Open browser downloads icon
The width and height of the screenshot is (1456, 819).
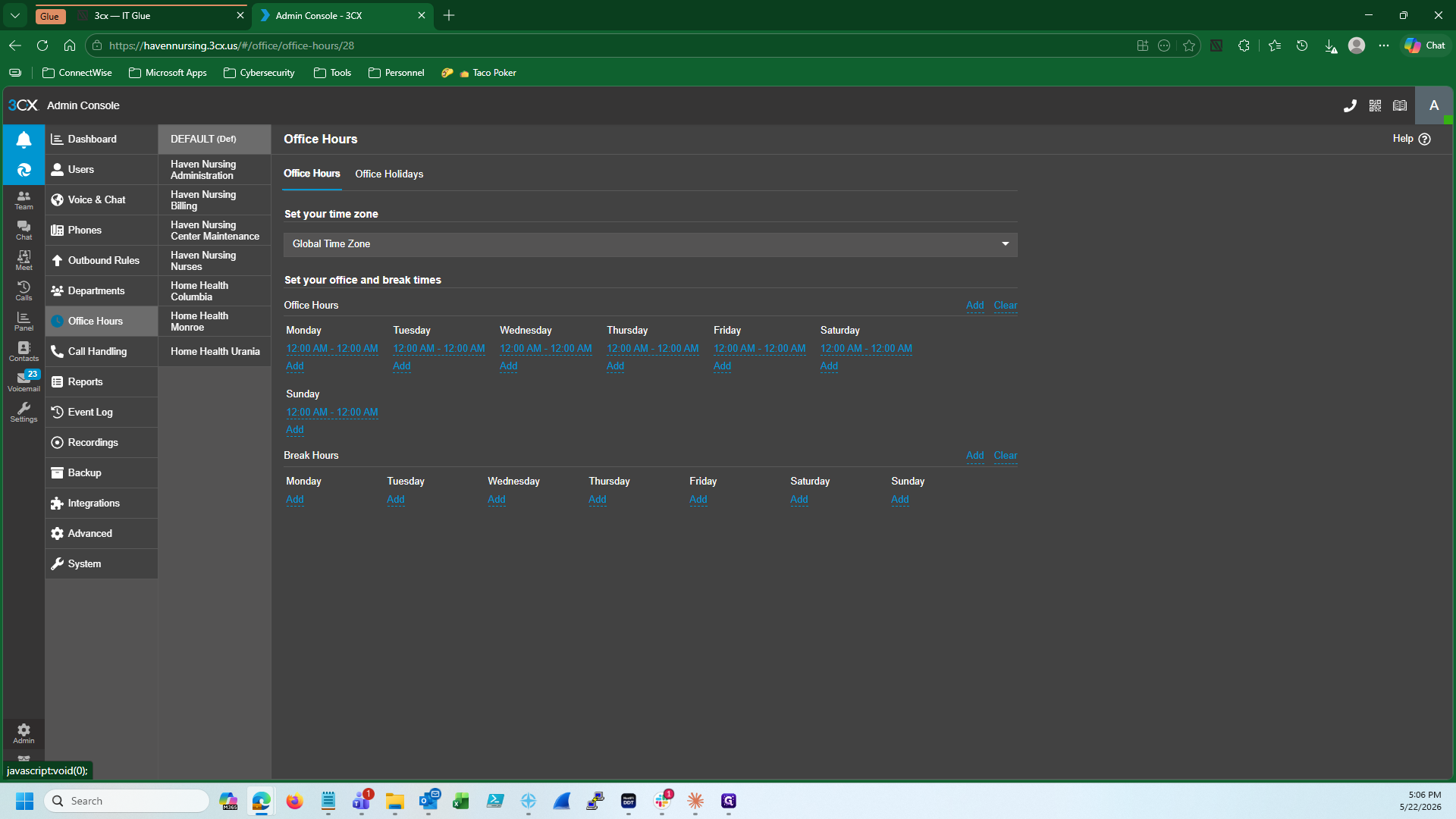(x=1330, y=46)
